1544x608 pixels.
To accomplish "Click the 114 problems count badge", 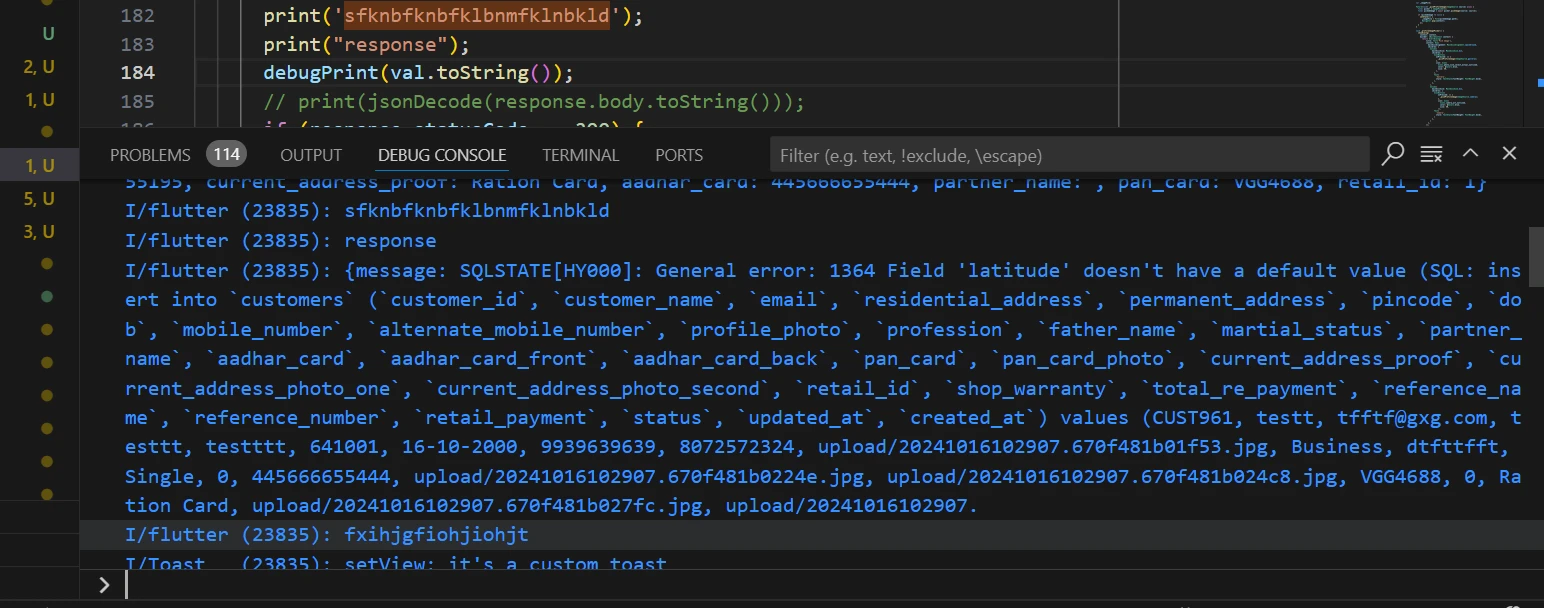I will click(x=227, y=154).
